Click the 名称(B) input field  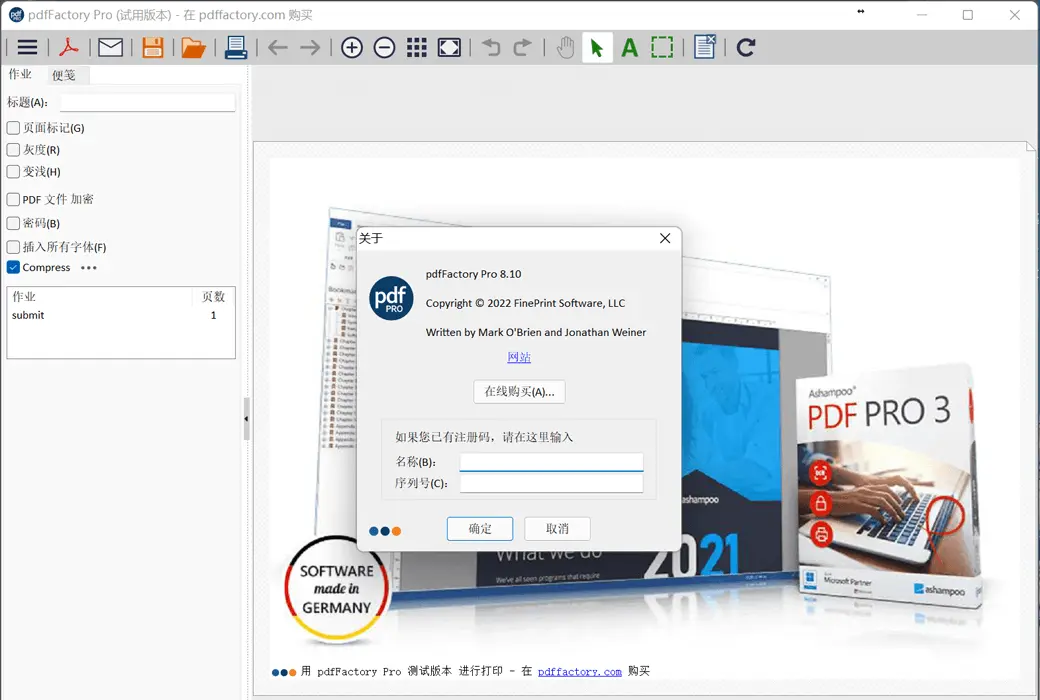(x=551, y=462)
